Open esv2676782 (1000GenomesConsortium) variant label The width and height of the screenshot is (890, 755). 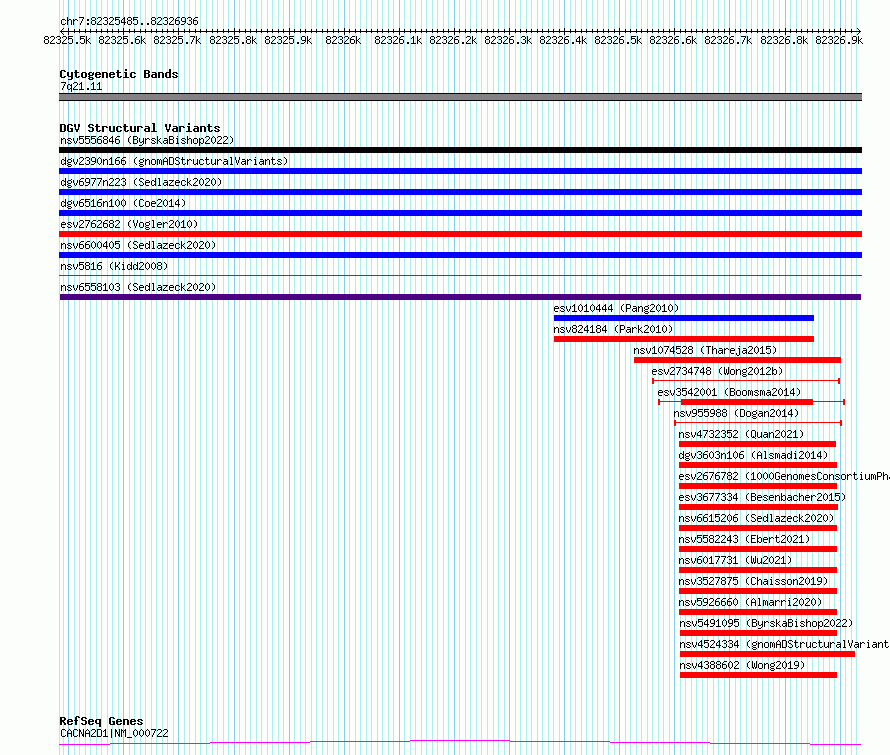[x=784, y=476]
